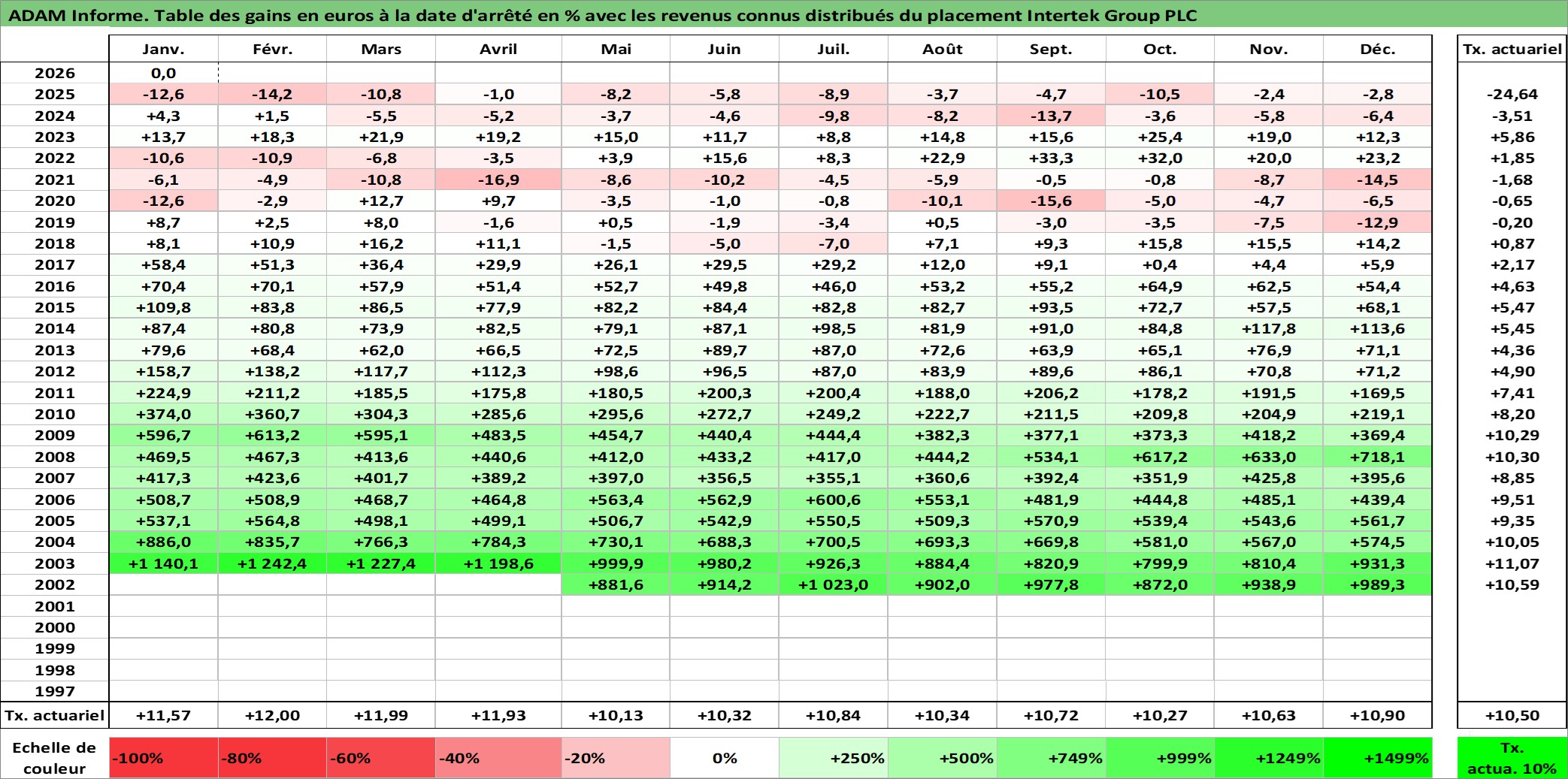This screenshot has height=779, width=1568.
Task: Click the +999% green color swatch
Action: pyautogui.click(x=1160, y=758)
